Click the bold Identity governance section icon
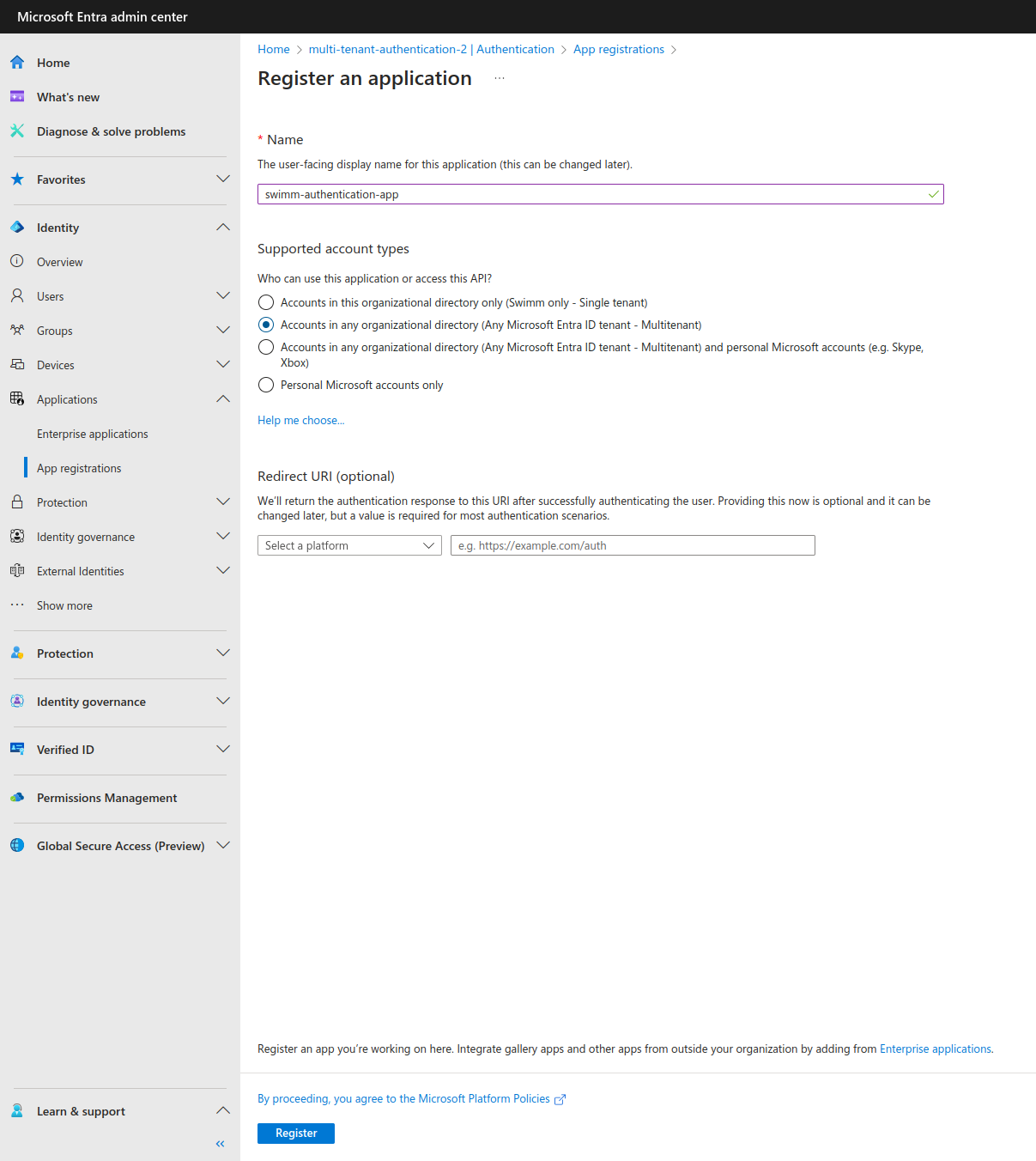The width and height of the screenshot is (1036, 1161). (17, 701)
